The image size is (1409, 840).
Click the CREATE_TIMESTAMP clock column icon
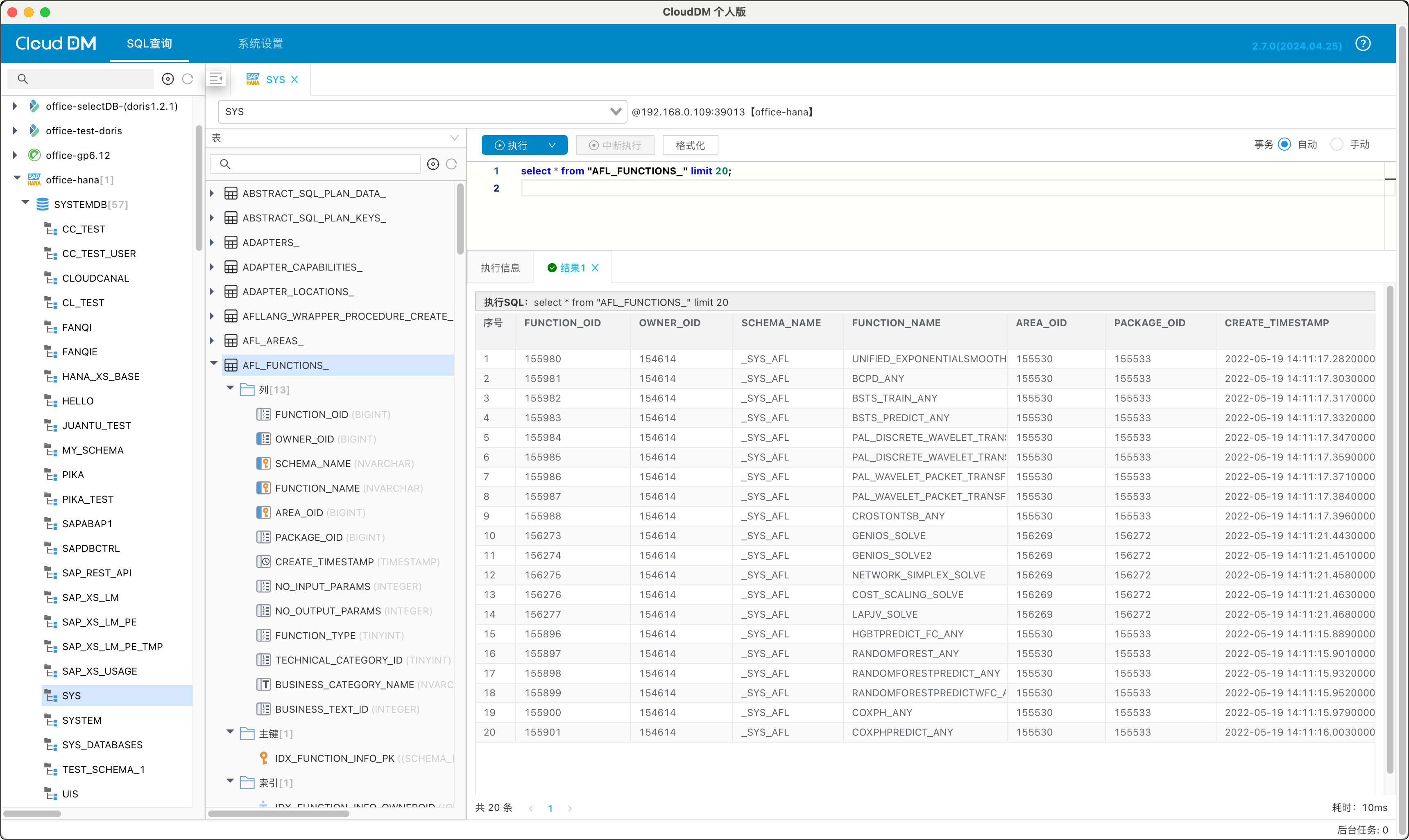[263, 562]
